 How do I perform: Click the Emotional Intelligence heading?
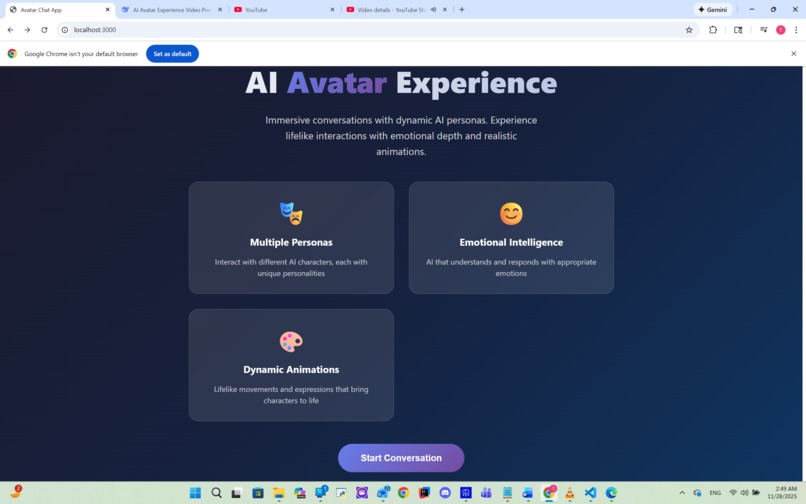coord(511,242)
